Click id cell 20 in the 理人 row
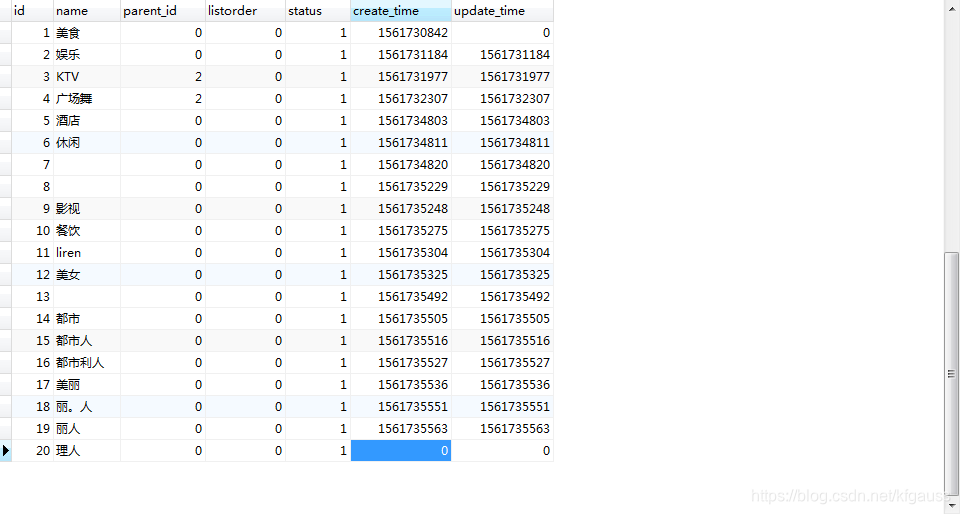 click(32, 451)
